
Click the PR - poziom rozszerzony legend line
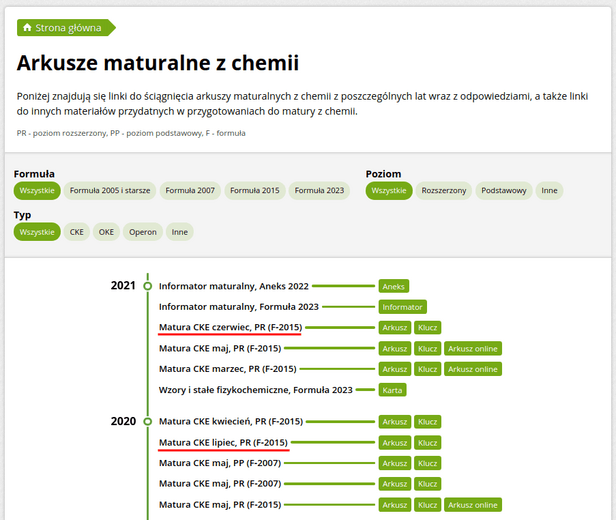pos(131,133)
